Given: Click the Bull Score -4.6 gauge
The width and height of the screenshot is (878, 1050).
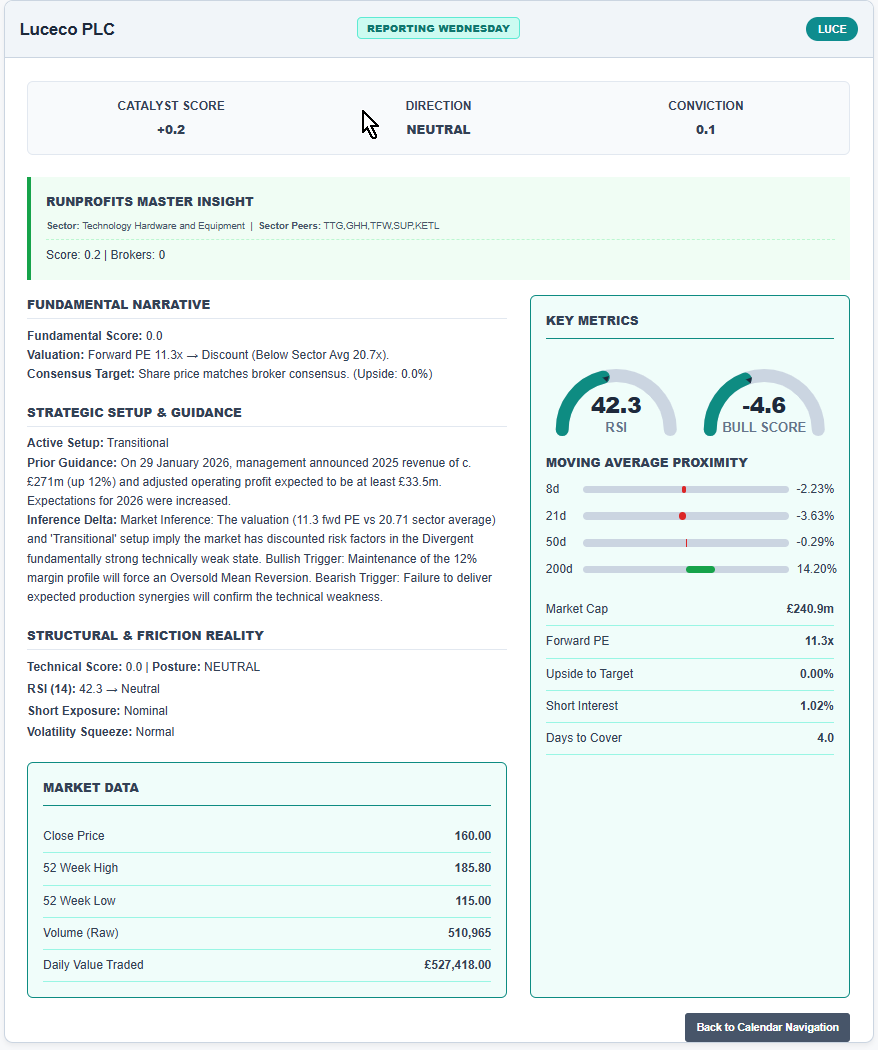Looking at the screenshot, I should pos(764,403).
